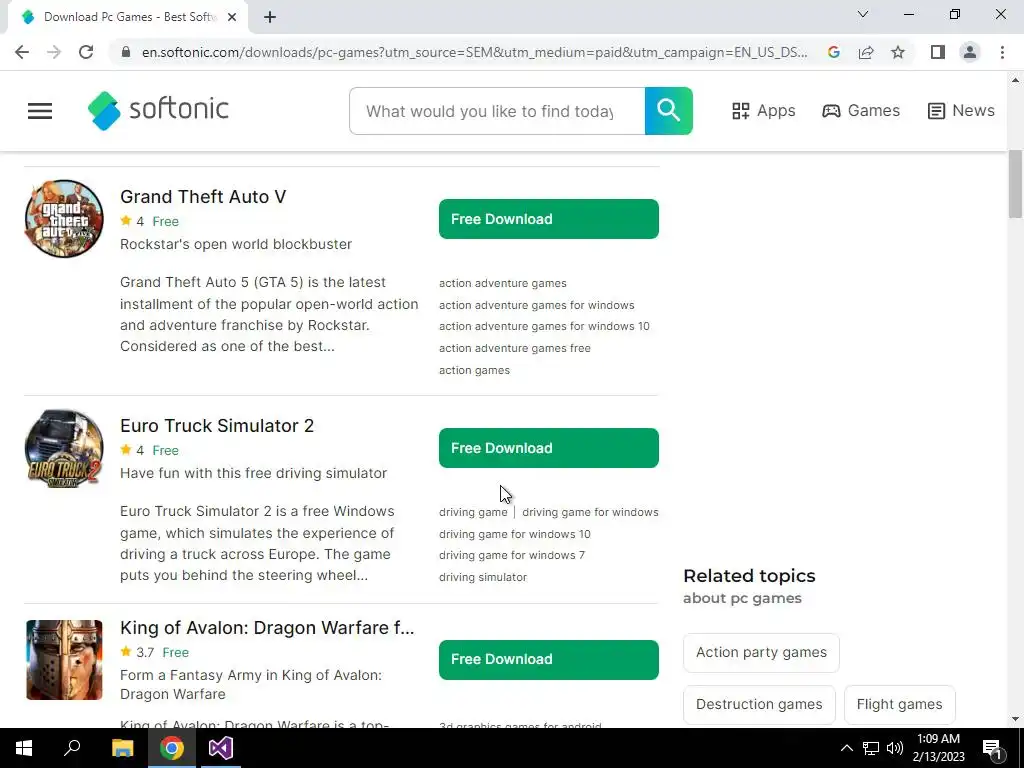Click 'Rockstar's open world blockbuster' text
This screenshot has width=1024, height=768.
[236, 244]
